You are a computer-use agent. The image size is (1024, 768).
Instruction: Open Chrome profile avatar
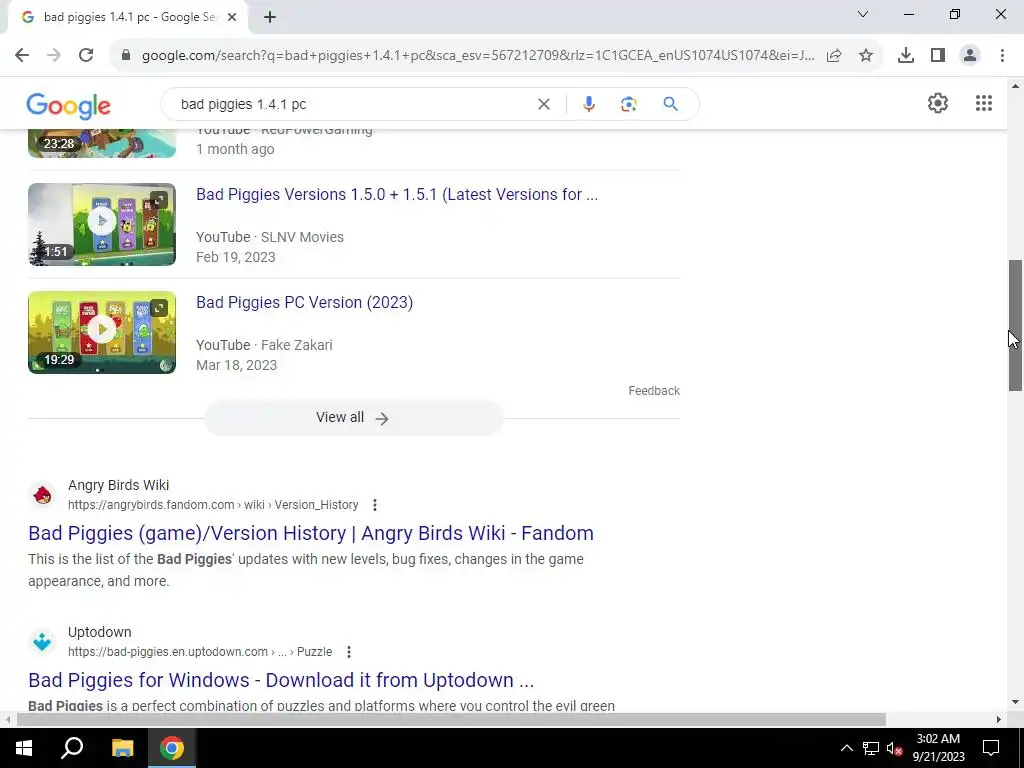[970, 56]
